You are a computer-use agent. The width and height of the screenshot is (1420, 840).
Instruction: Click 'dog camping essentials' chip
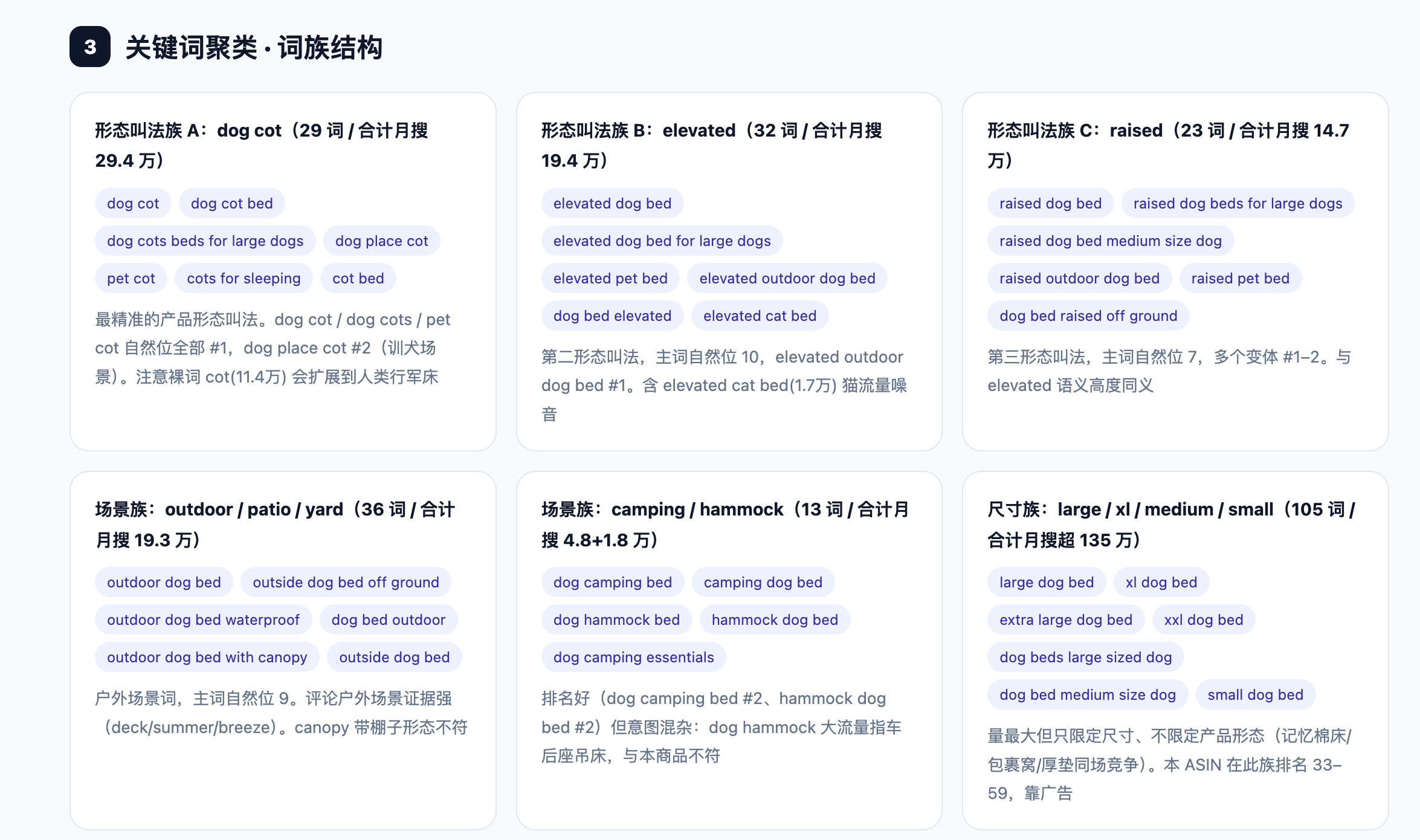pyautogui.click(x=634, y=657)
